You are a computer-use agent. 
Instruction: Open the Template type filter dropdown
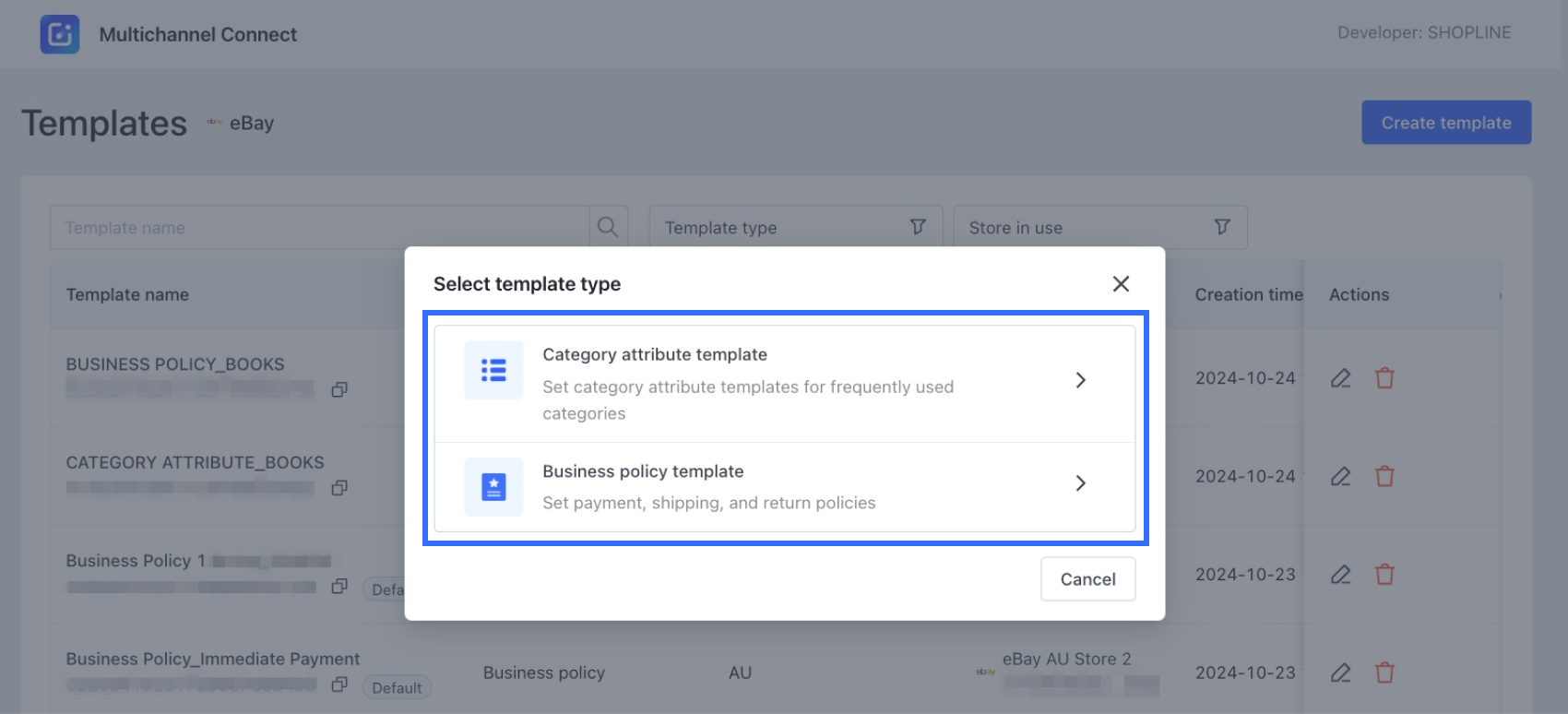pos(795,227)
